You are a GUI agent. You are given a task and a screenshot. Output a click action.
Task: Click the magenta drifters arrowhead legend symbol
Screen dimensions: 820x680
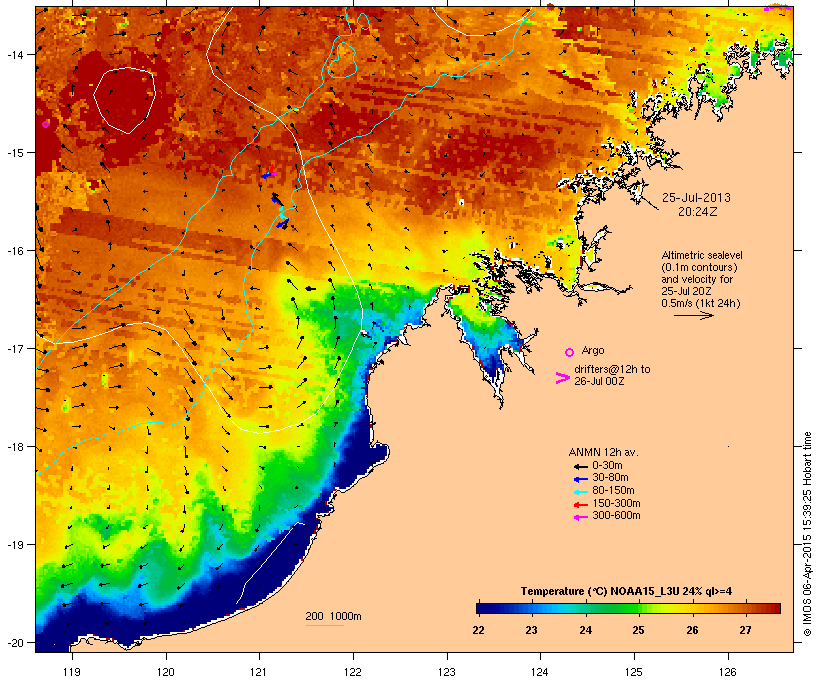(562, 378)
